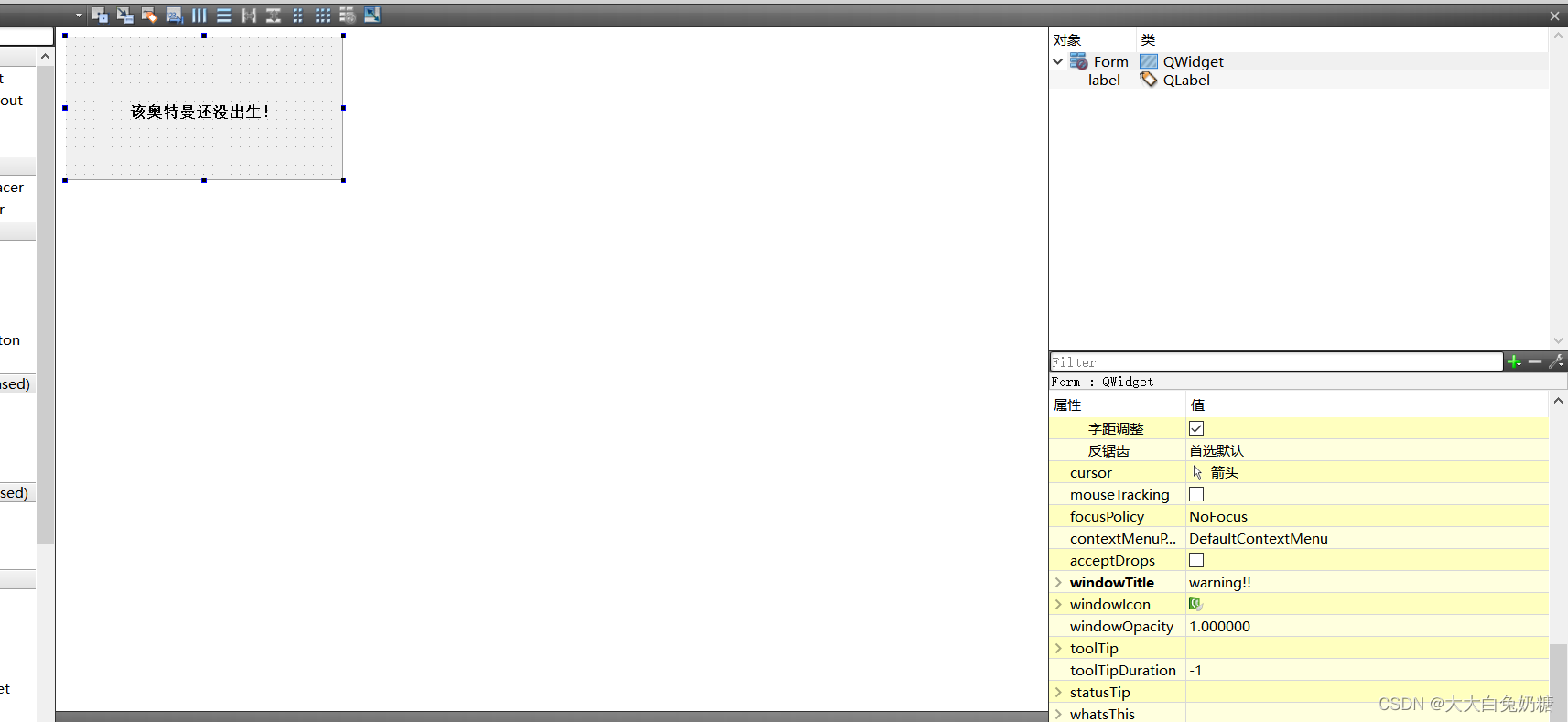Select the windowOpacity property name

(x=1121, y=626)
